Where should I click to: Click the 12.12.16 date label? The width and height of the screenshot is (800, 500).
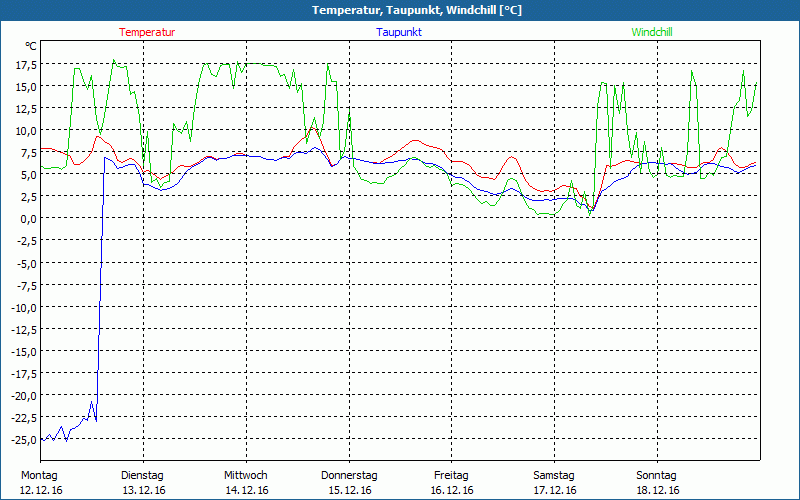click(x=41, y=490)
